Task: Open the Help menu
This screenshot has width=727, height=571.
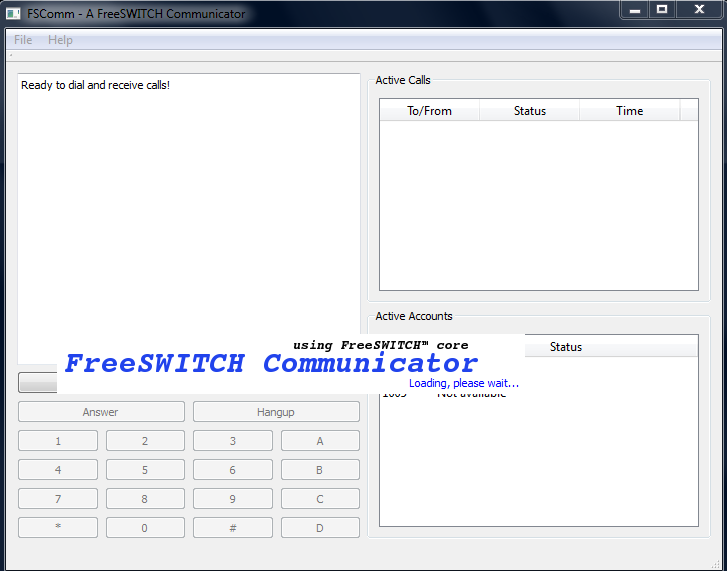Action: 60,40
